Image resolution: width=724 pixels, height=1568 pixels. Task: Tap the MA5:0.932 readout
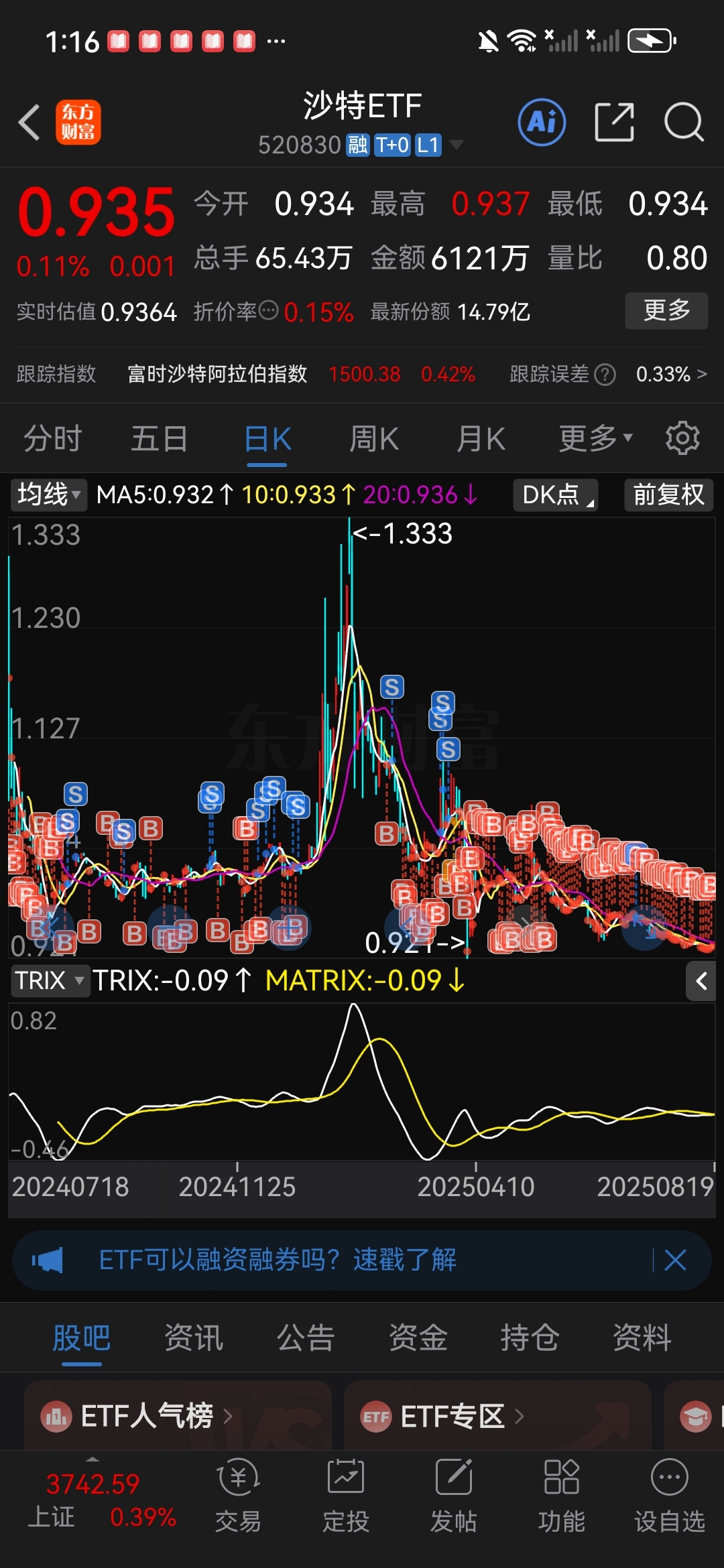pos(165,495)
